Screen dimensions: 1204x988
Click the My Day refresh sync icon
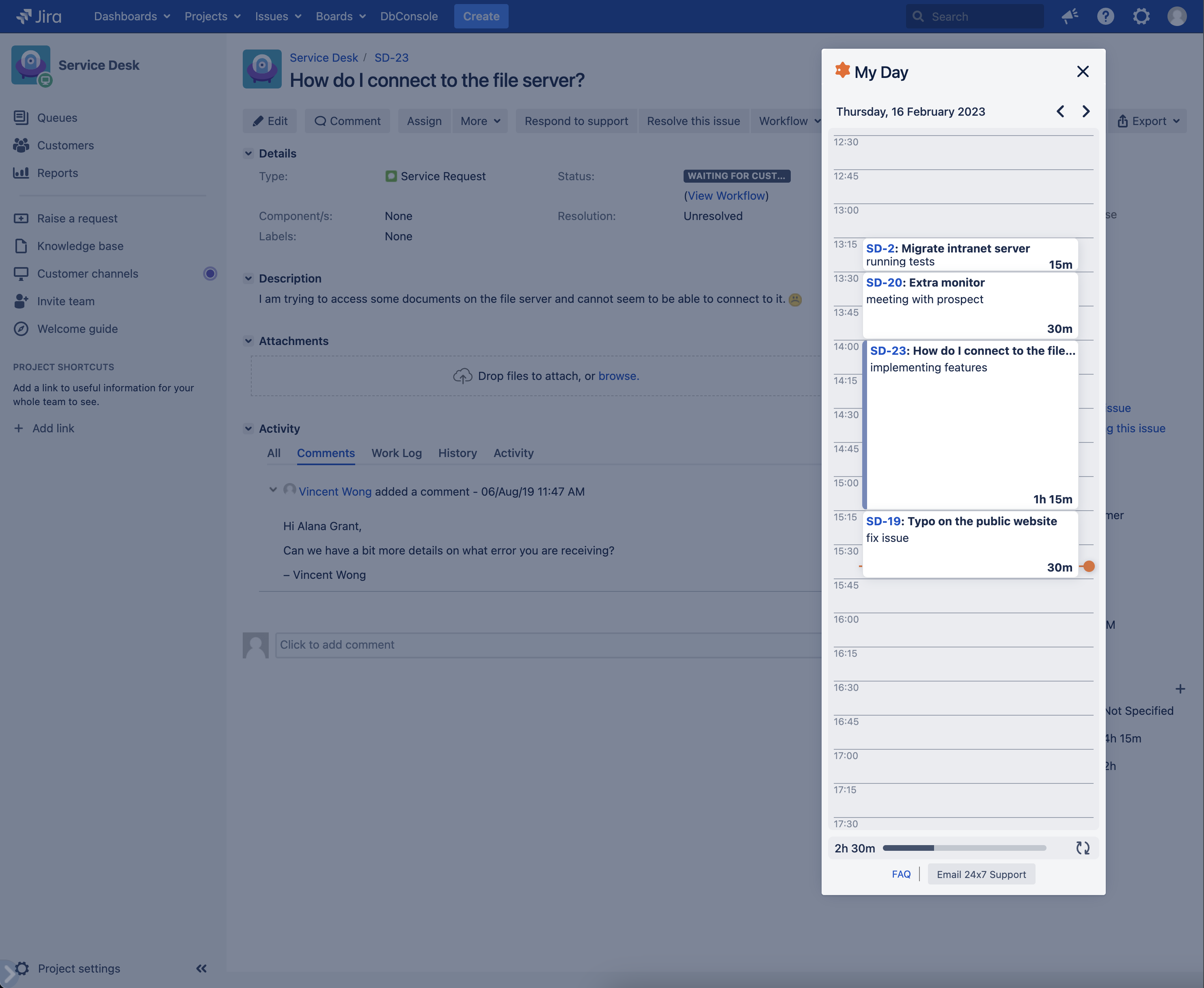pos(1082,848)
